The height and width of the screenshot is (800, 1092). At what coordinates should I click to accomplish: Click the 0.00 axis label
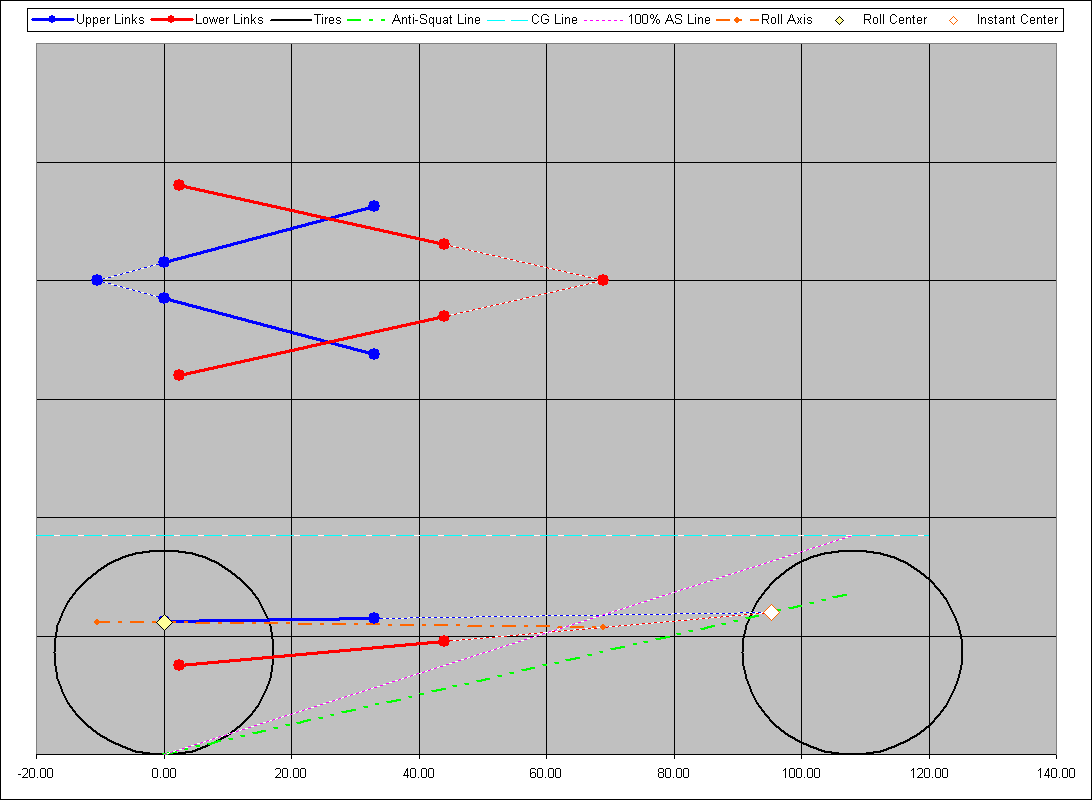164,774
